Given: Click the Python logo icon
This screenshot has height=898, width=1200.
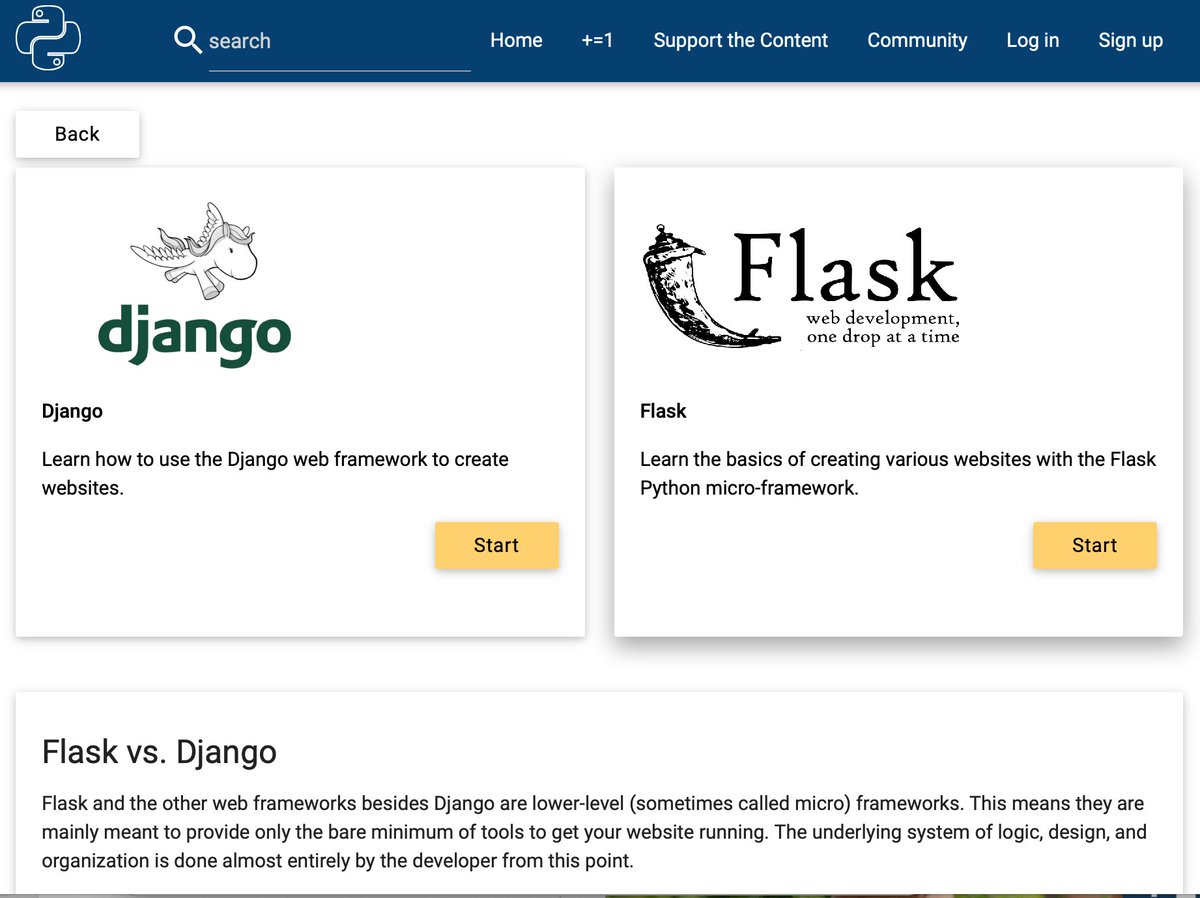Looking at the screenshot, I should (x=48, y=37).
